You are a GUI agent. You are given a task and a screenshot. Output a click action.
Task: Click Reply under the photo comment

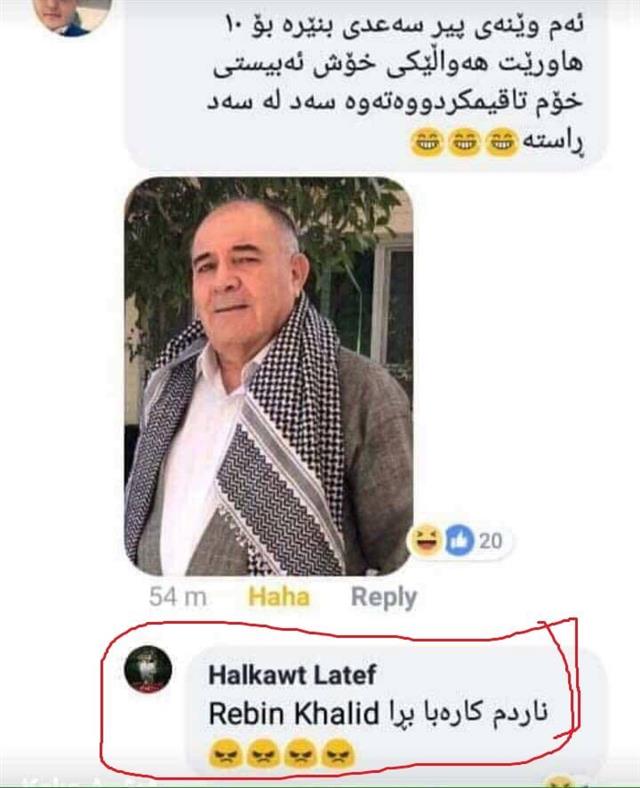384,597
